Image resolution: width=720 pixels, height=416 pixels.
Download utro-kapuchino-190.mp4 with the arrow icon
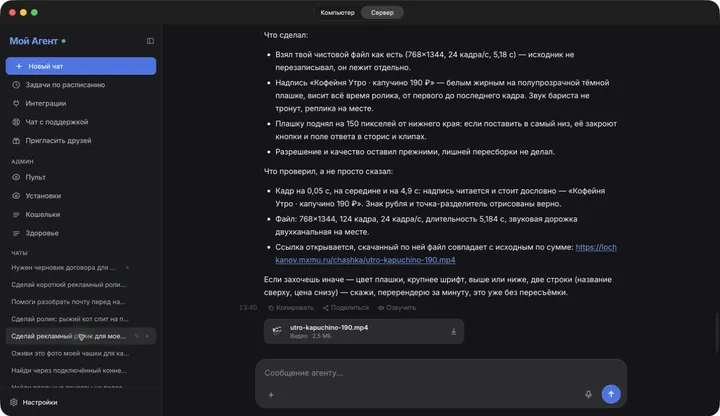(x=453, y=331)
